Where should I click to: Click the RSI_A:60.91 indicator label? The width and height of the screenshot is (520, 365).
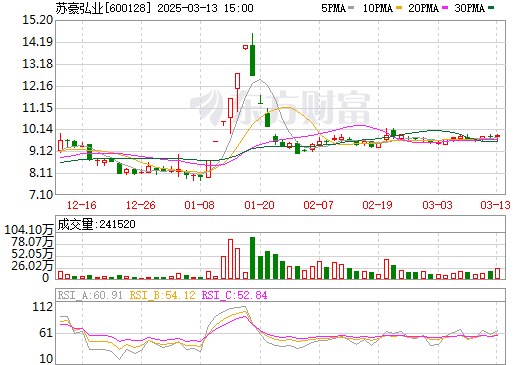[90, 295]
